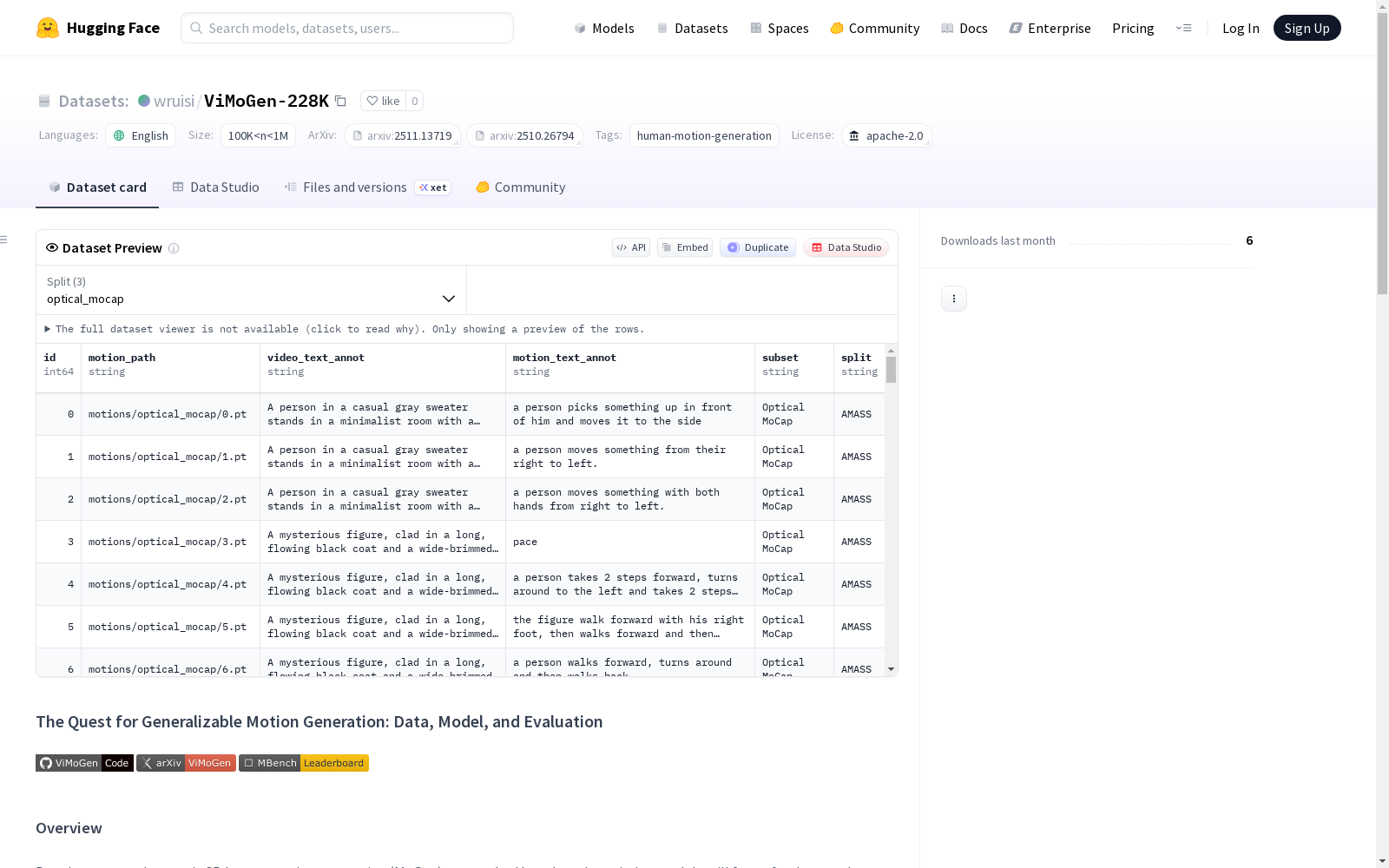
Task: Click the Log In link
Action: [1241, 28]
